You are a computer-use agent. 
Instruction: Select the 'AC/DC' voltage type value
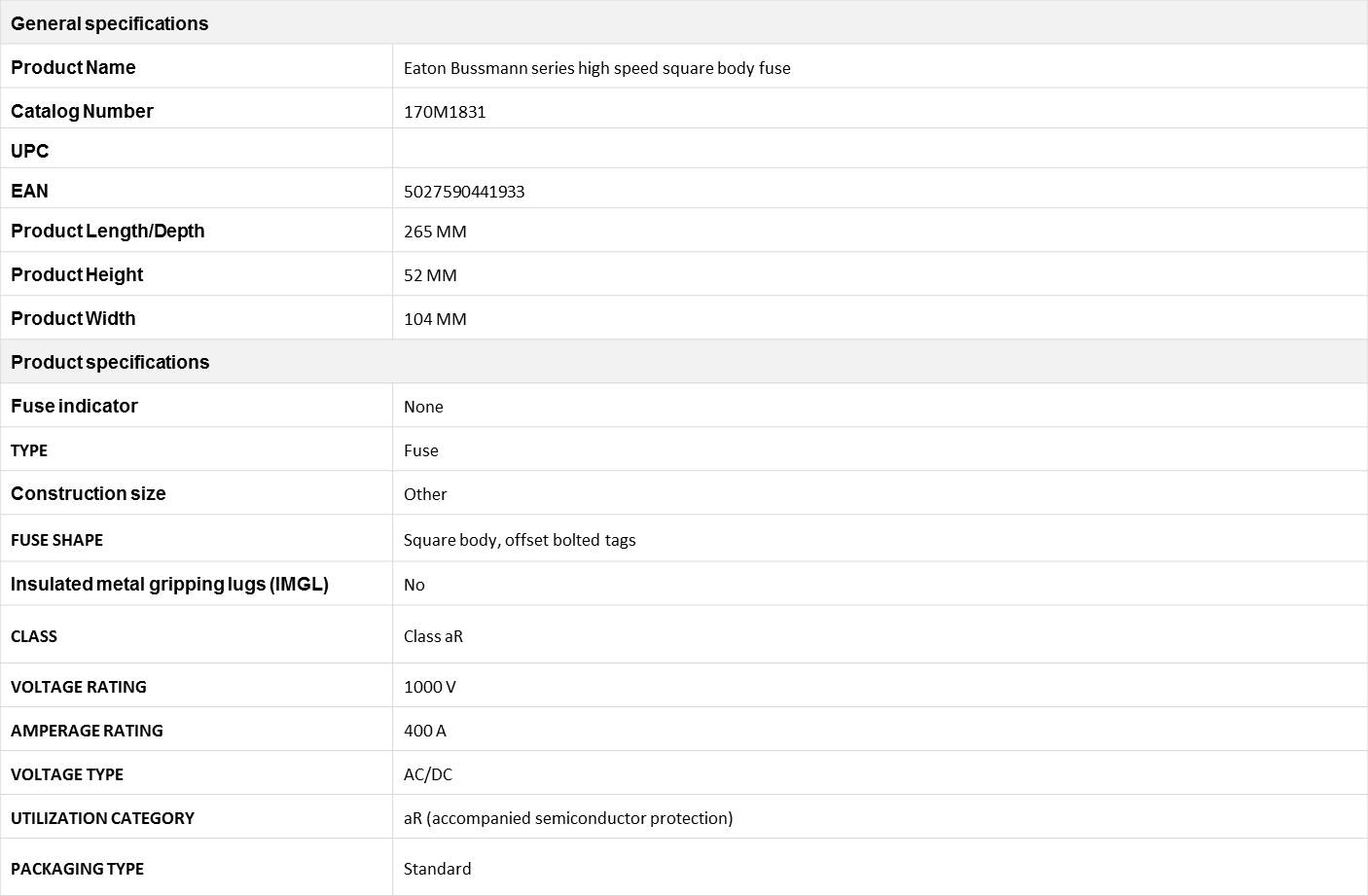click(x=428, y=774)
